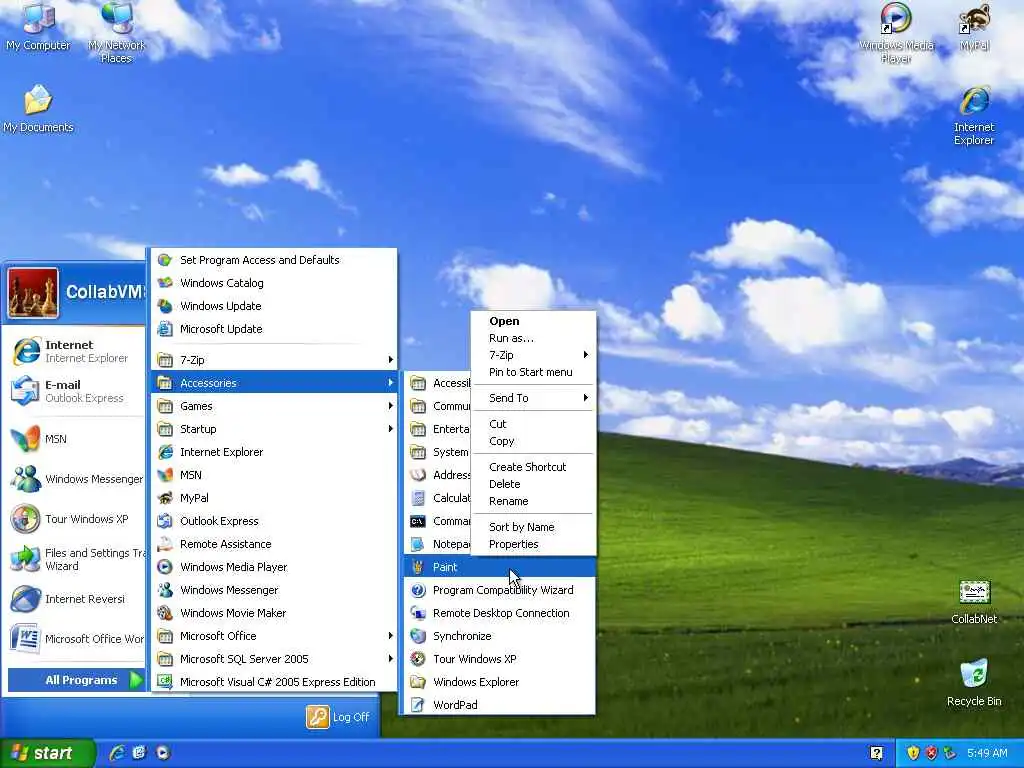Open Program Compatibility Wizard
The height and width of the screenshot is (768, 1024).
500,590
